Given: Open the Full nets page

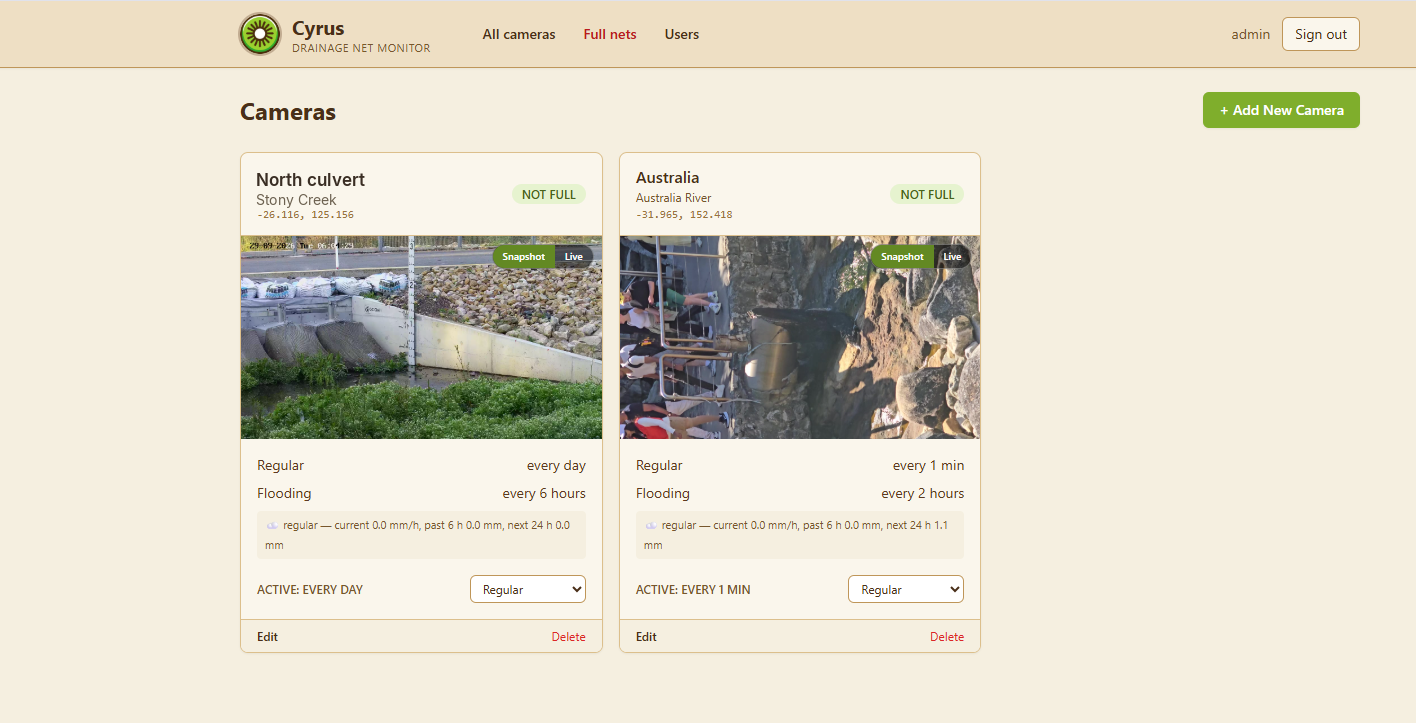Looking at the screenshot, I should (x=610, y=34).
